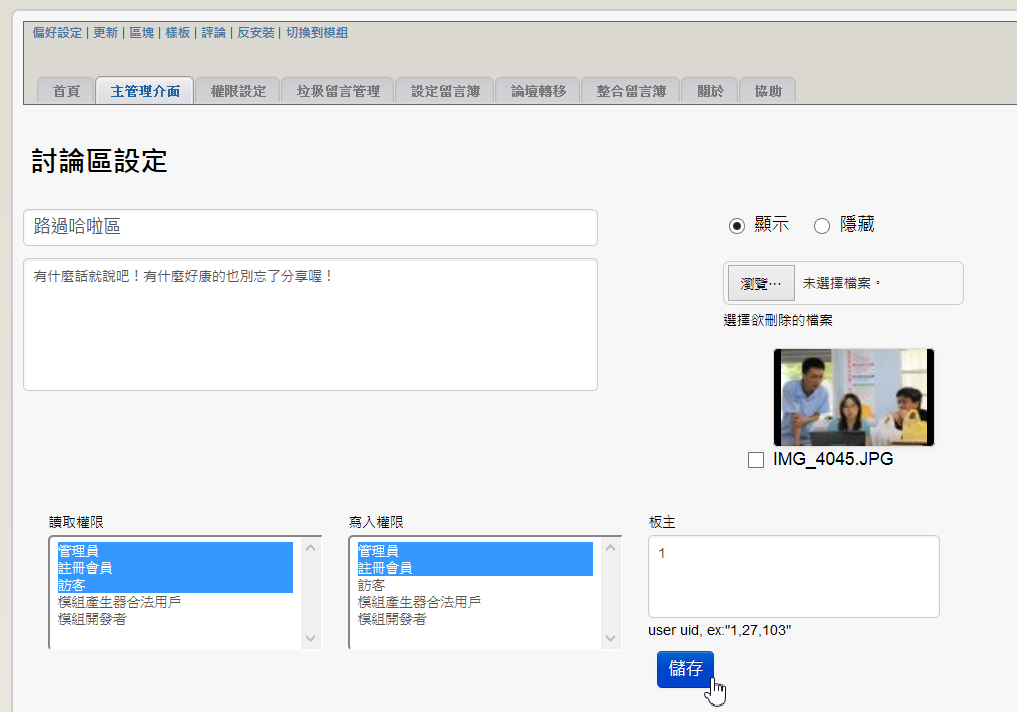Screen dimensions: 1017x712
Task: Click the 偏好設定 link
Action: [58, 33]
